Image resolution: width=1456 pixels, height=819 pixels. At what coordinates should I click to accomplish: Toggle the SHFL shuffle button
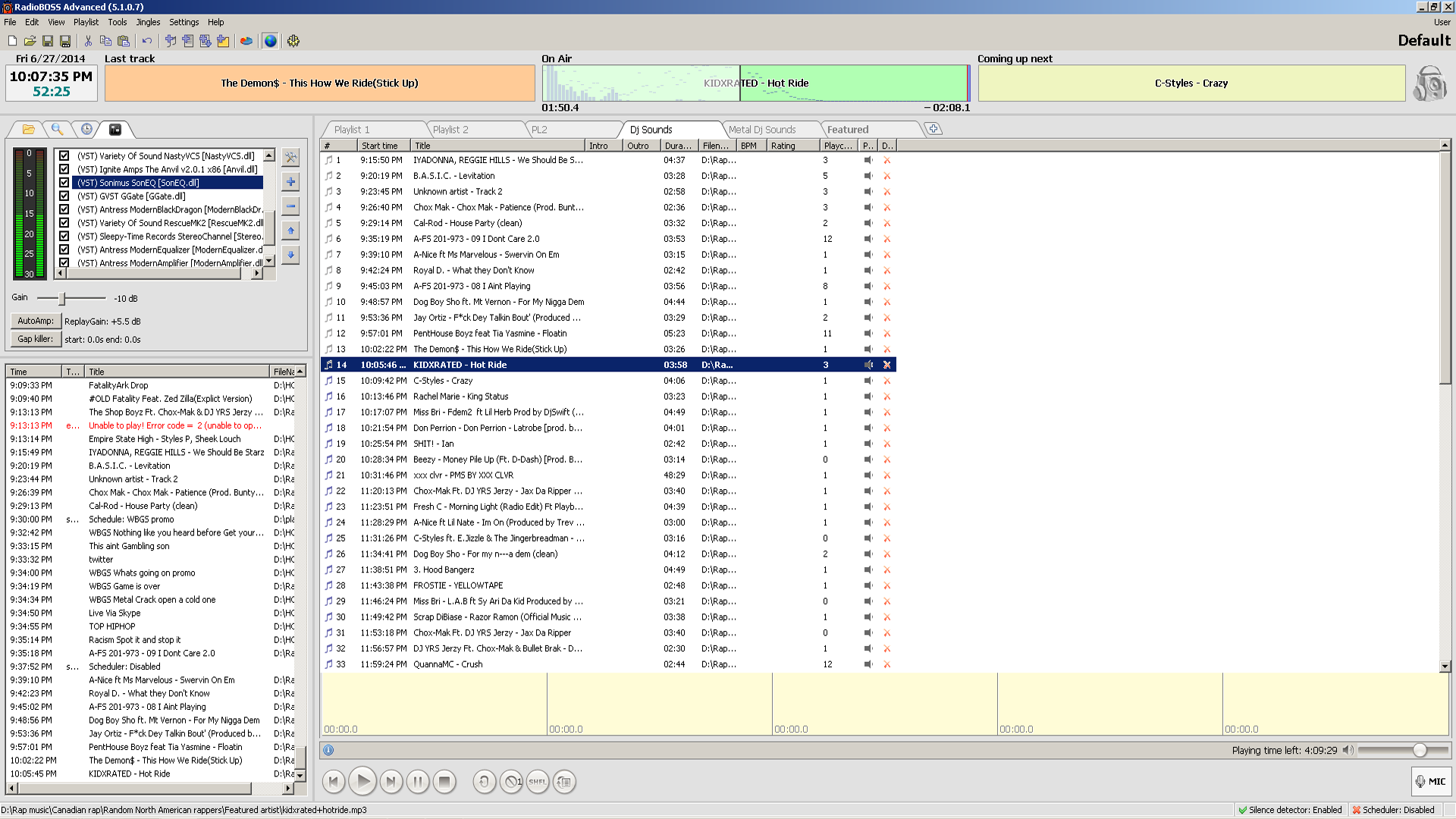538,782
